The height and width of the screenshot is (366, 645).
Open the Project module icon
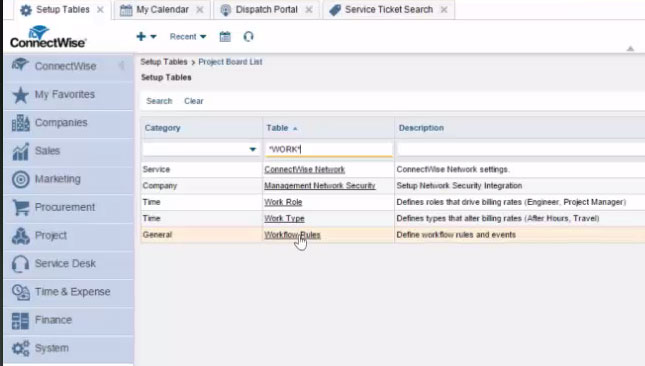point(21,236)
